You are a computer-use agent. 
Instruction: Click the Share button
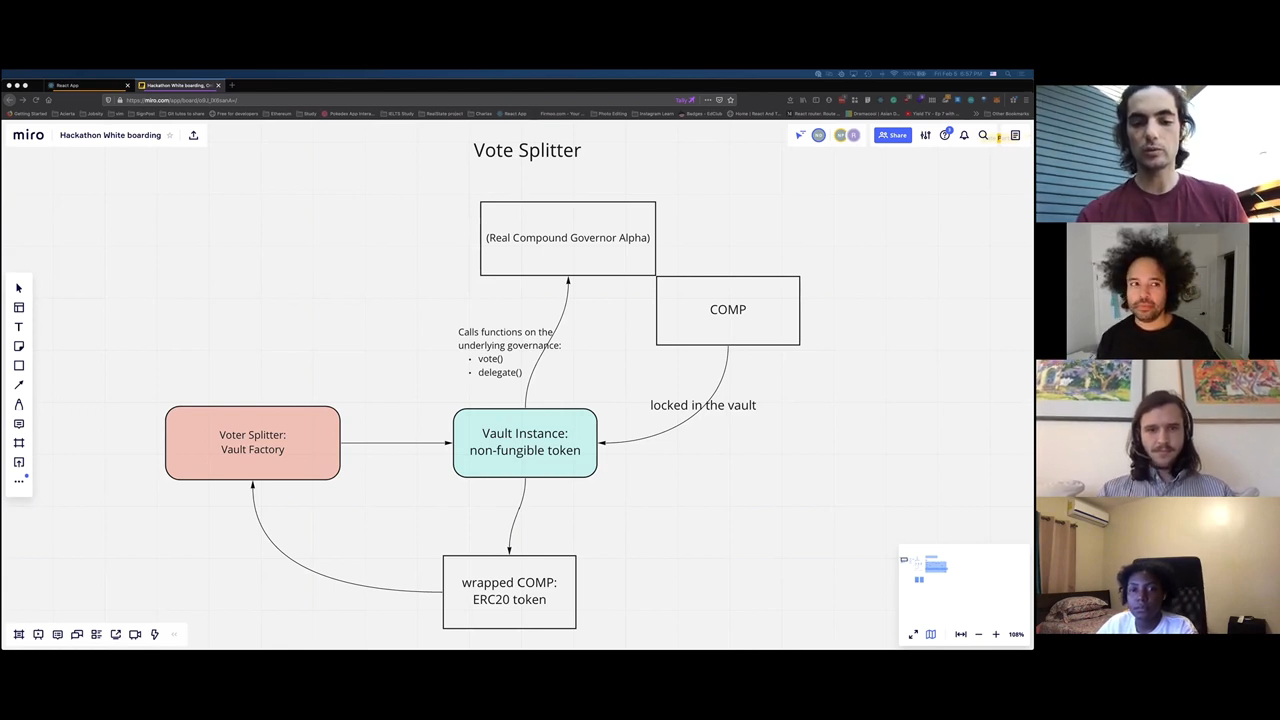(x=893, y=135)
